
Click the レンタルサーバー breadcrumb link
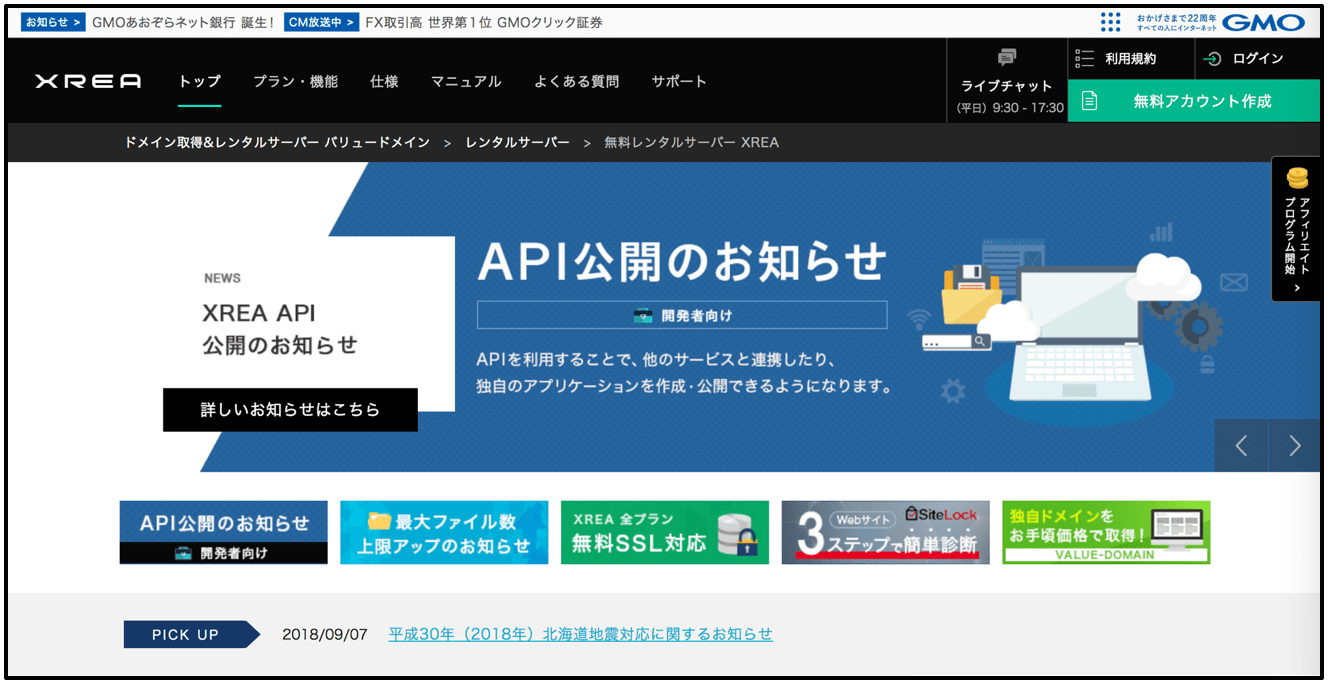tap(517, 142)
